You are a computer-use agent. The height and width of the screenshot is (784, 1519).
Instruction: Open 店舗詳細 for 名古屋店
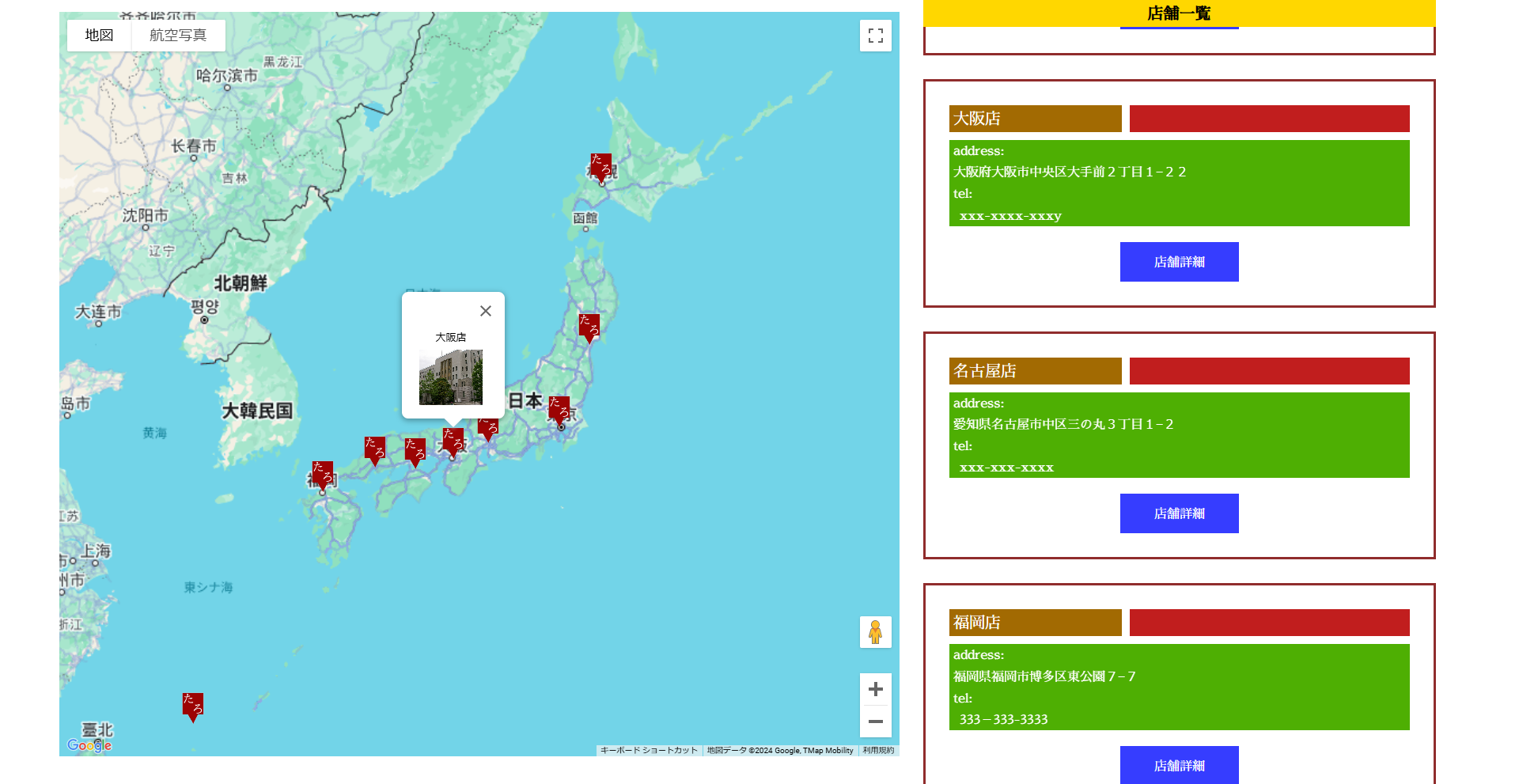pos(1179,513)
